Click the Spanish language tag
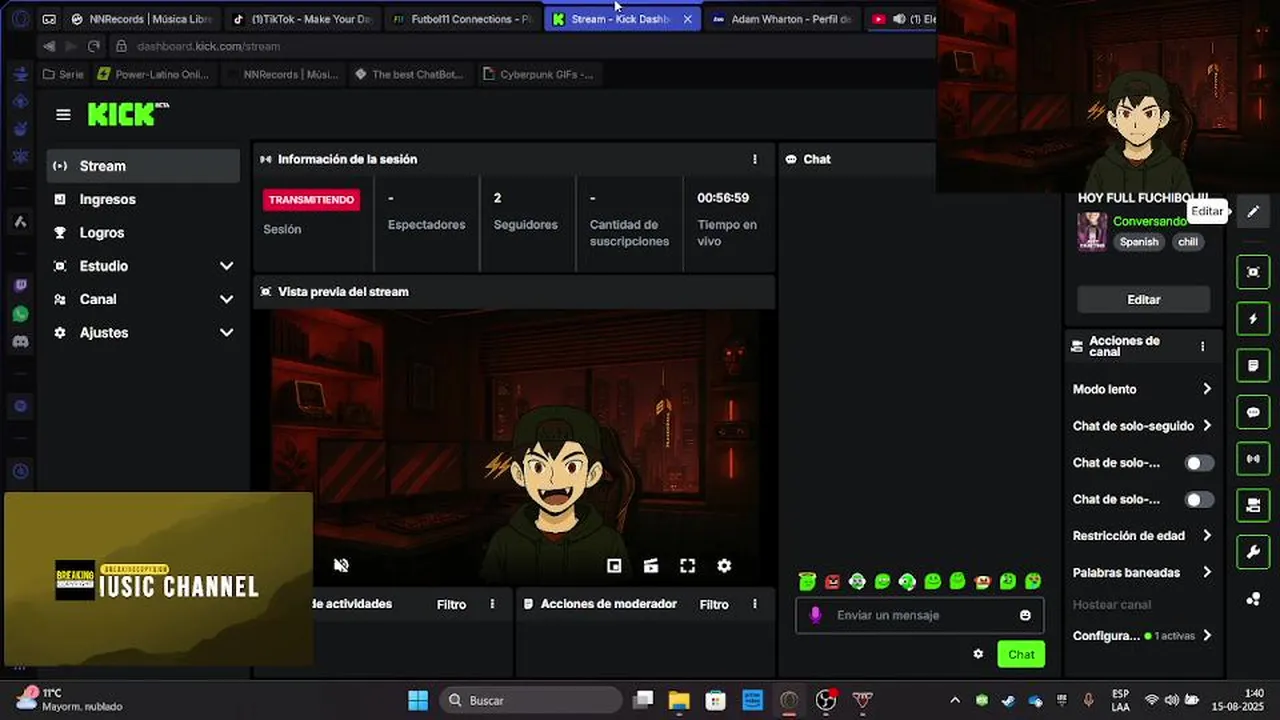 1139,242
